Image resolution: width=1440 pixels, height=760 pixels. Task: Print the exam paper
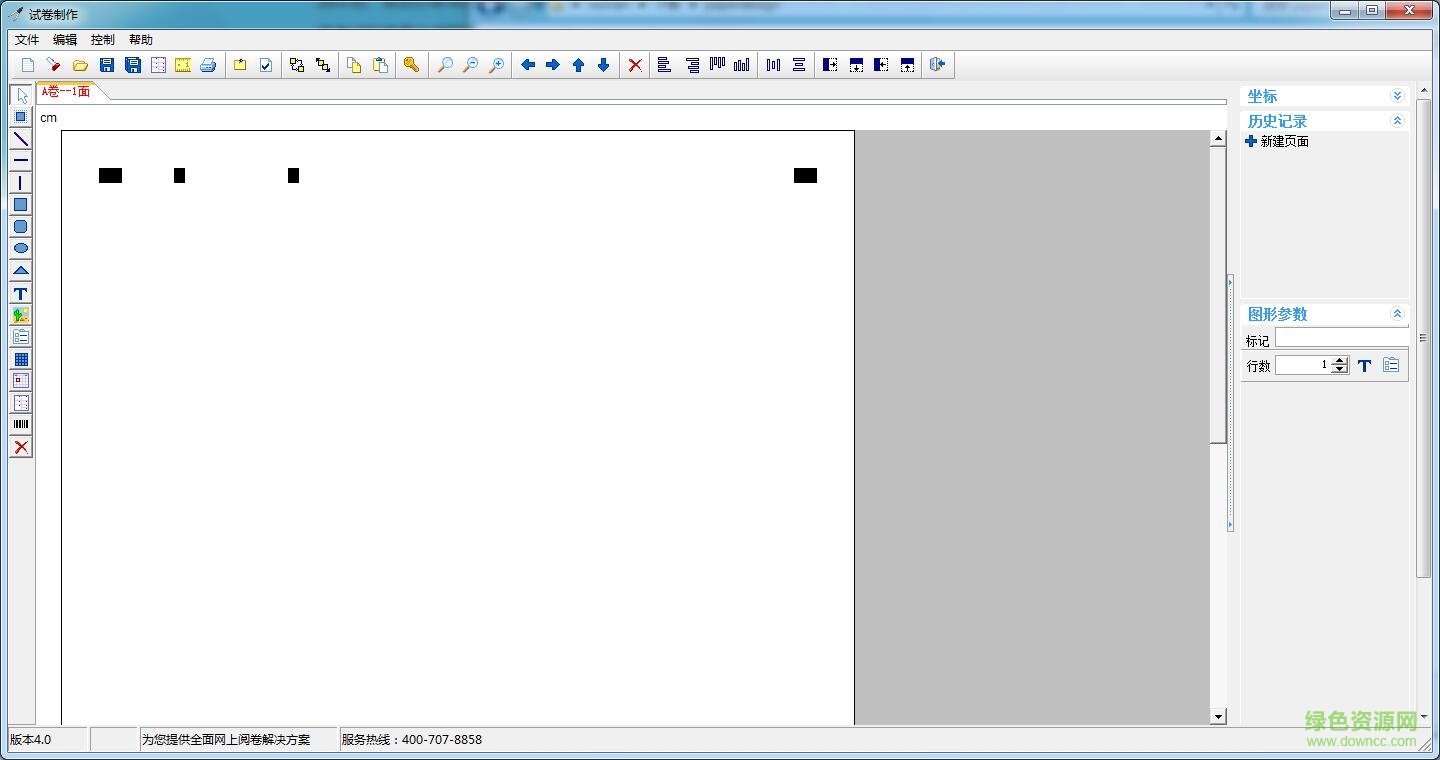[208, 65]
